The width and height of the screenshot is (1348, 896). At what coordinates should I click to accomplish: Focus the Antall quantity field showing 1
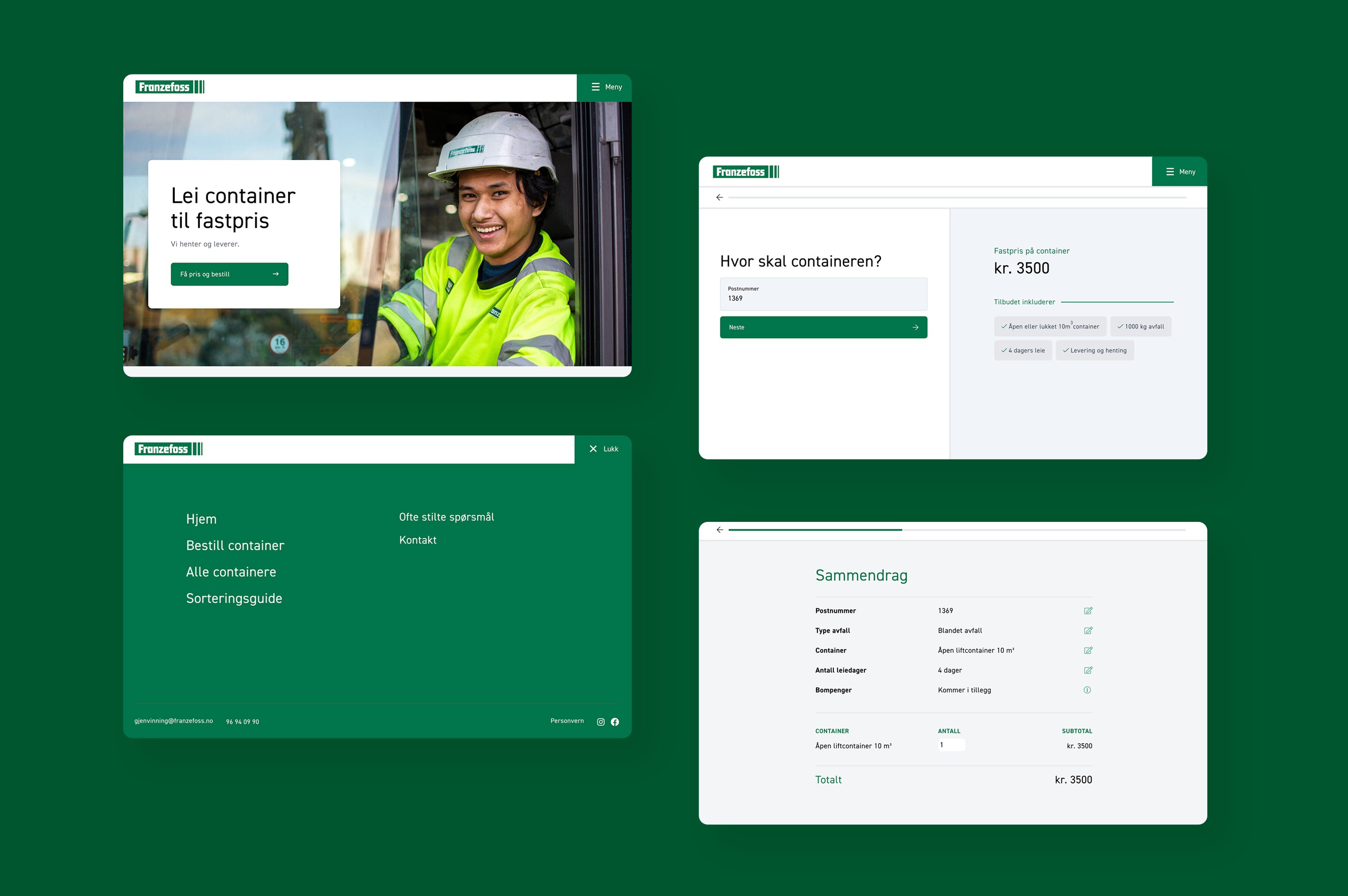(x=951, y=745)
